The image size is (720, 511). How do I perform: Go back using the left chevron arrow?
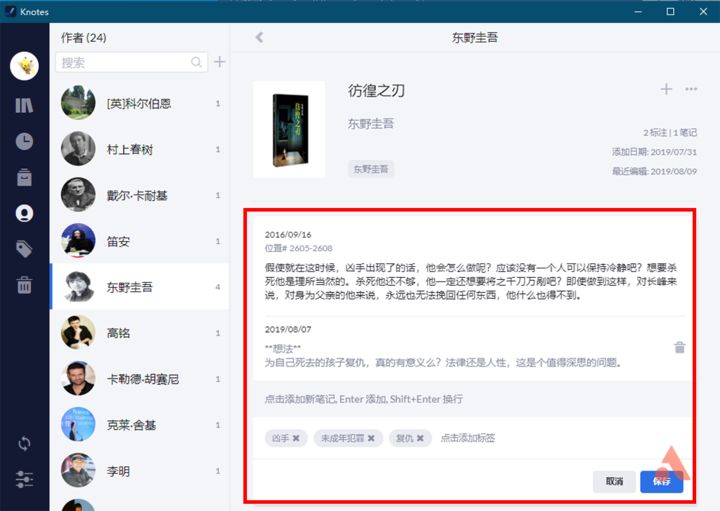pyautogui.click(x=259, y=38)
